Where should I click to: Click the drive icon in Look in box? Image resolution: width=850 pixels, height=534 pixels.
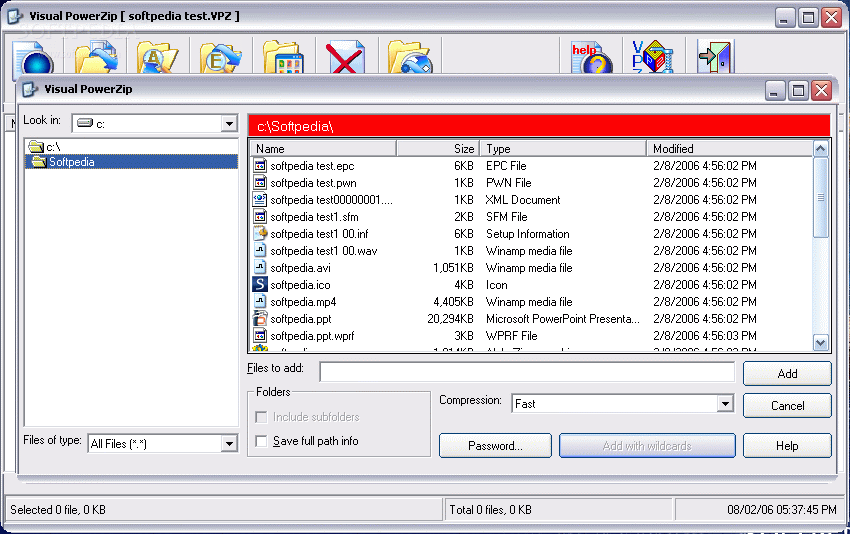pos(85,124)
